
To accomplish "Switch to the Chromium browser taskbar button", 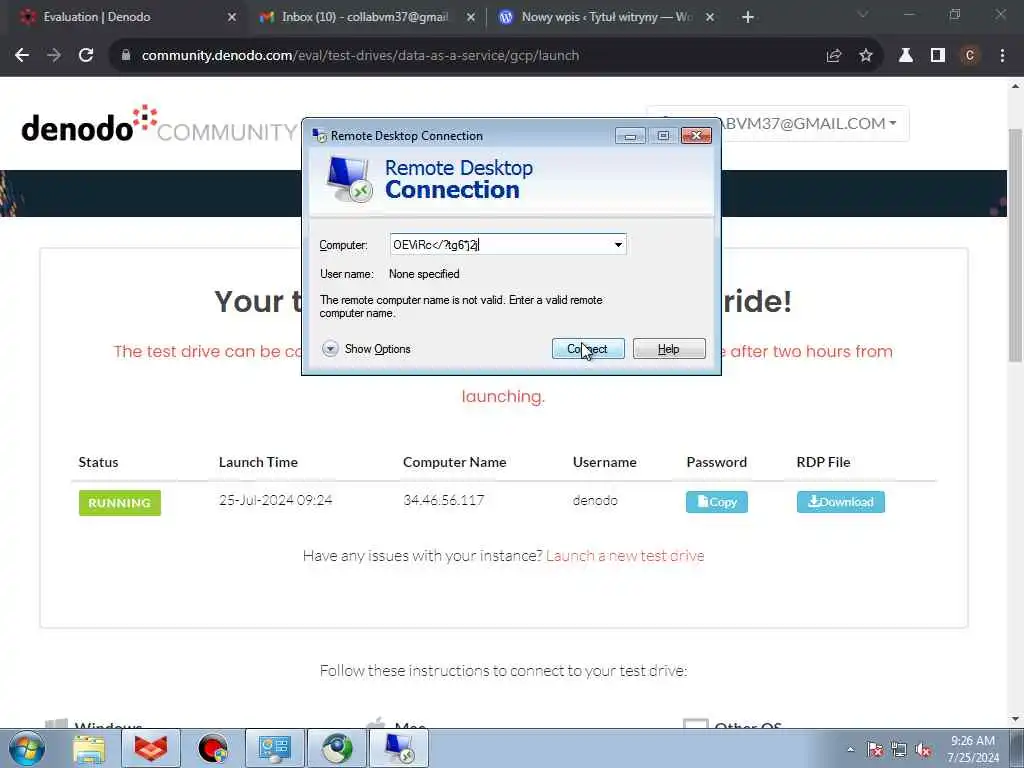I will 337,748.
